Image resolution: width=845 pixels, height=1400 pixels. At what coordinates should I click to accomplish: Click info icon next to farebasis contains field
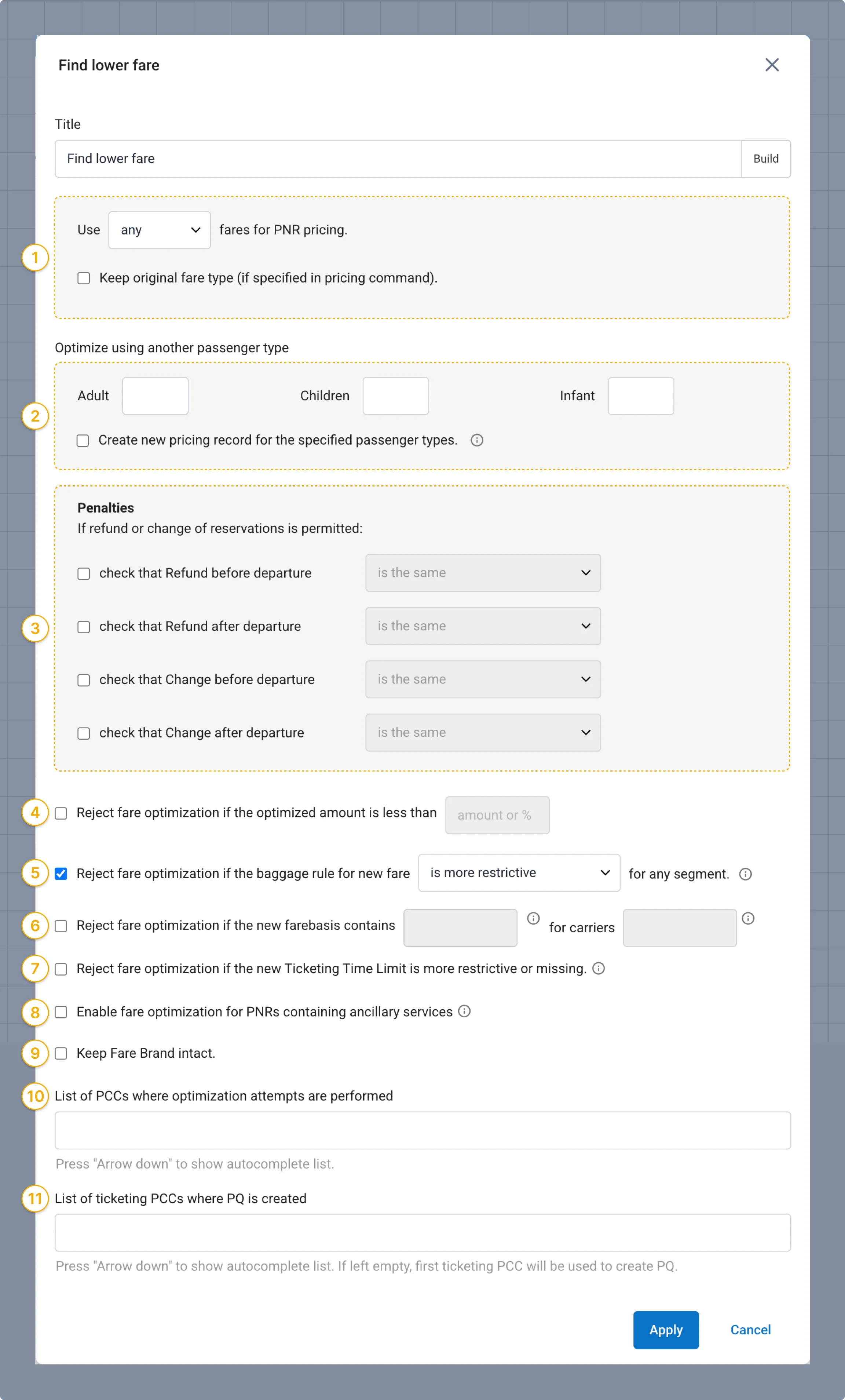click(533, 918)
